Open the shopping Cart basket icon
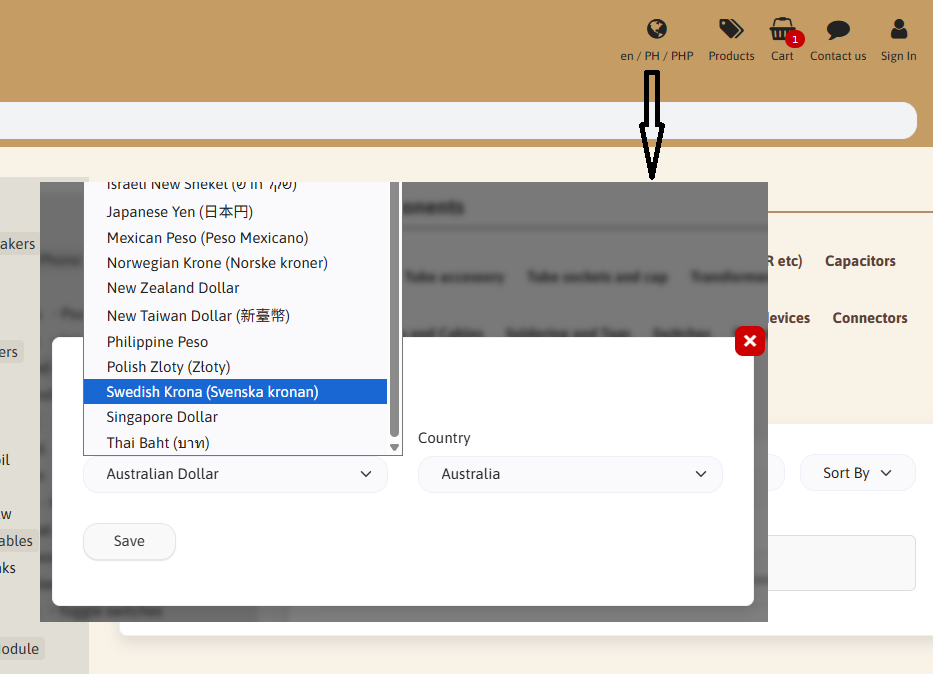Screen dimensions: 933x674 point(781,29)
